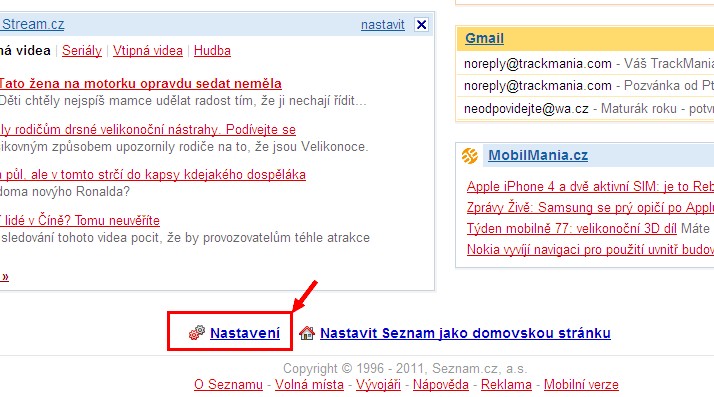Image resolution: width=714 pixels, height=397 pixels.
Task: Switch to the Vtipná videa tab
Action: click(x=148, y=51)
